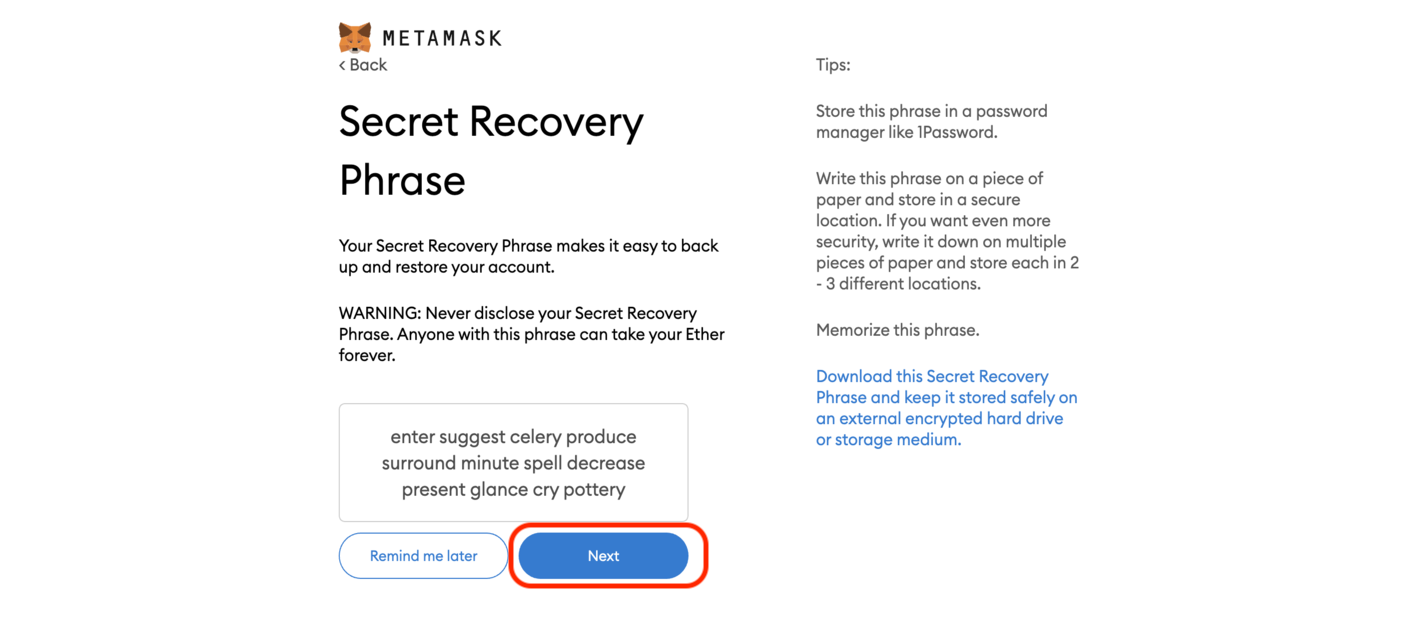Go back using the Back link
Viewport: 1415px width, 641px height.
point(368,65)
